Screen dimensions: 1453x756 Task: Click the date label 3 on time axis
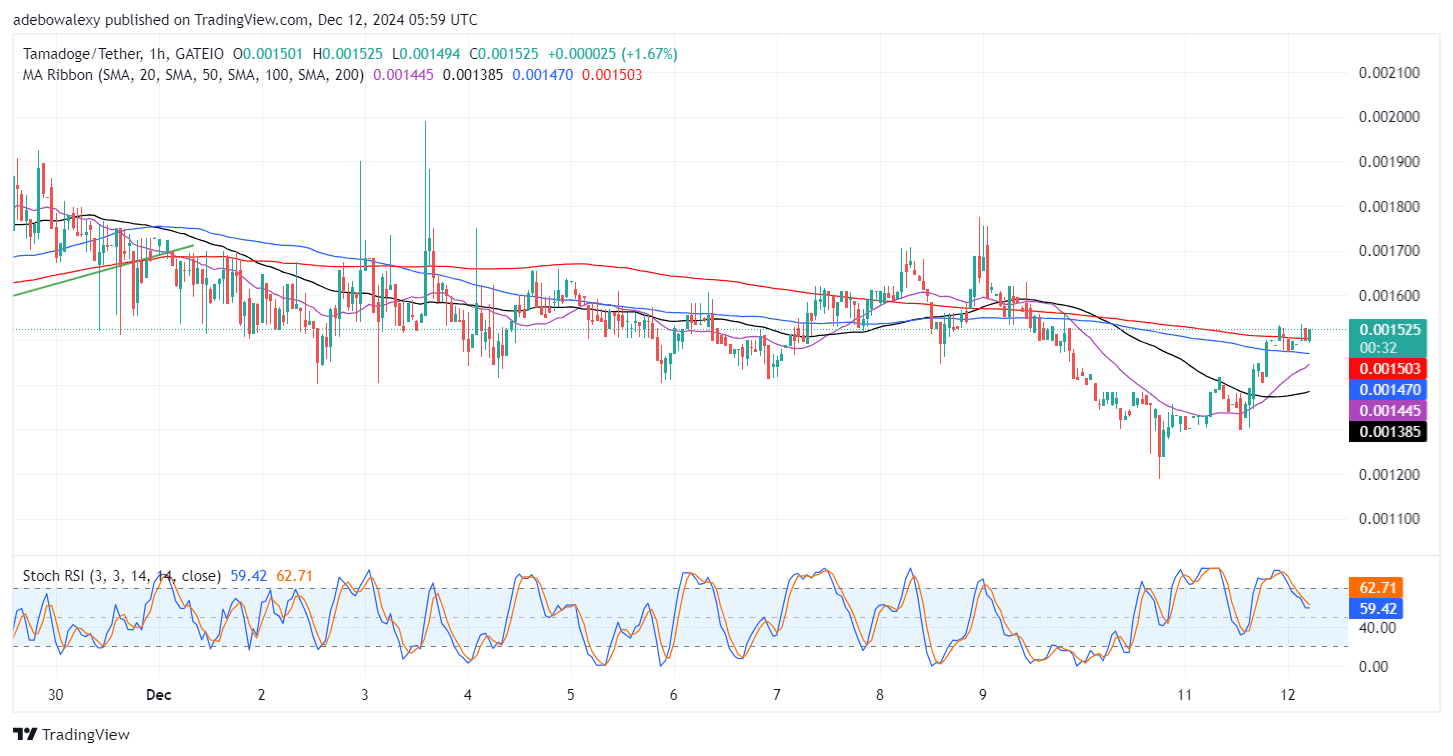[x=365, y=695]
